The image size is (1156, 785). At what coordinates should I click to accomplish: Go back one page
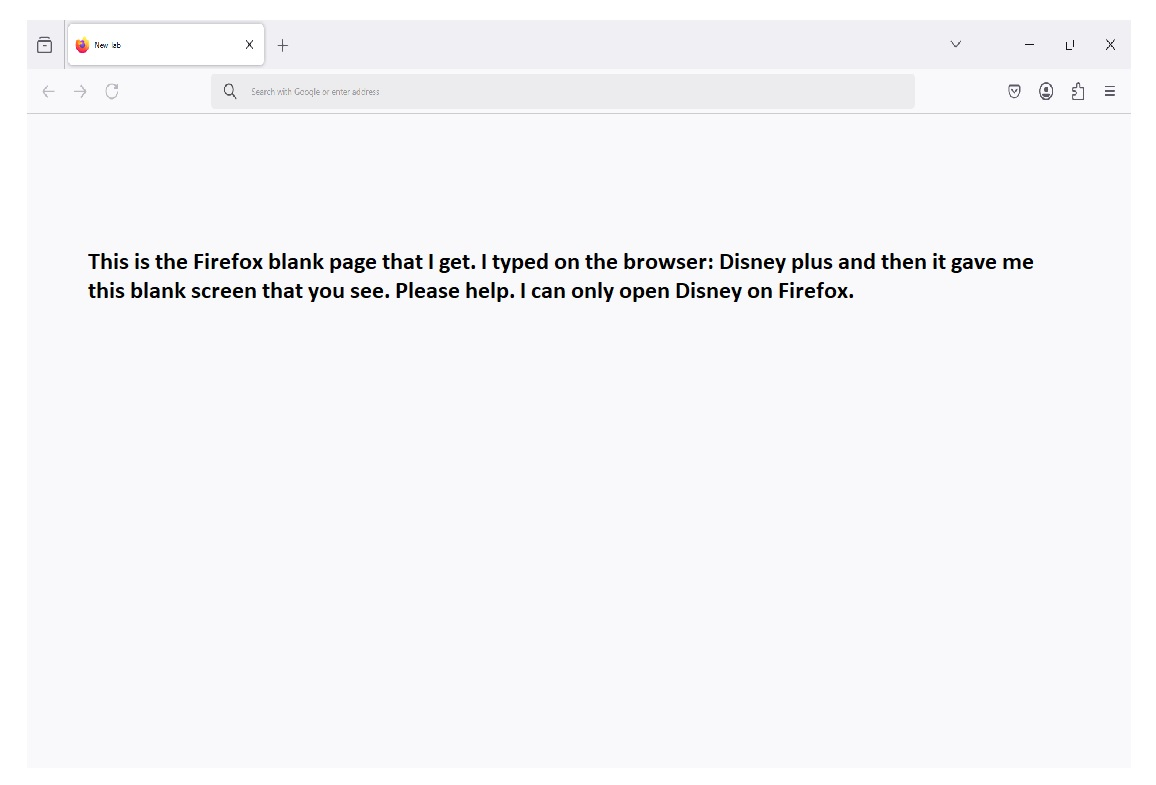[x=49, y=91]
